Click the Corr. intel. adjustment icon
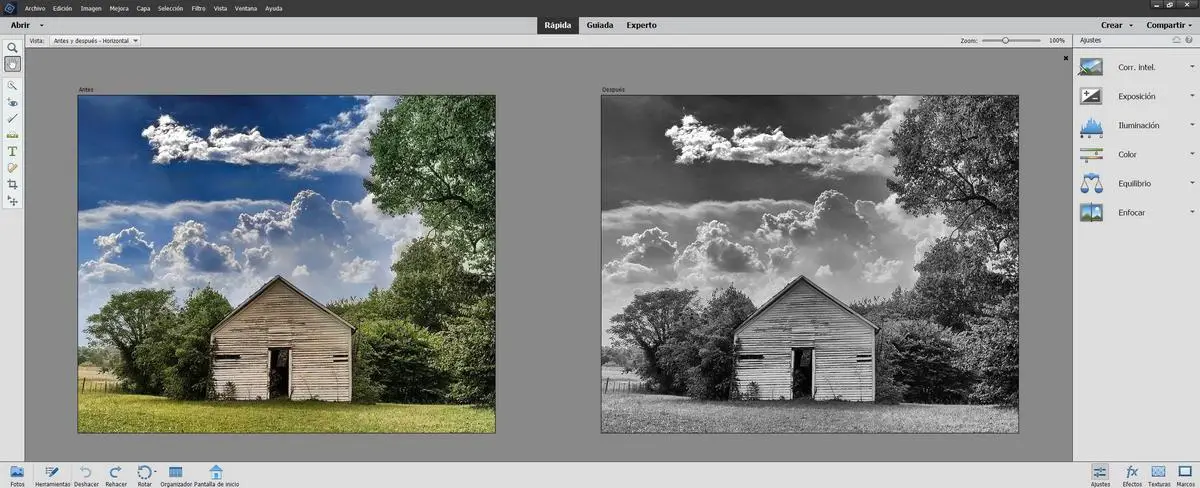Screen dimensions: 1200x488 pos(1090,68)
